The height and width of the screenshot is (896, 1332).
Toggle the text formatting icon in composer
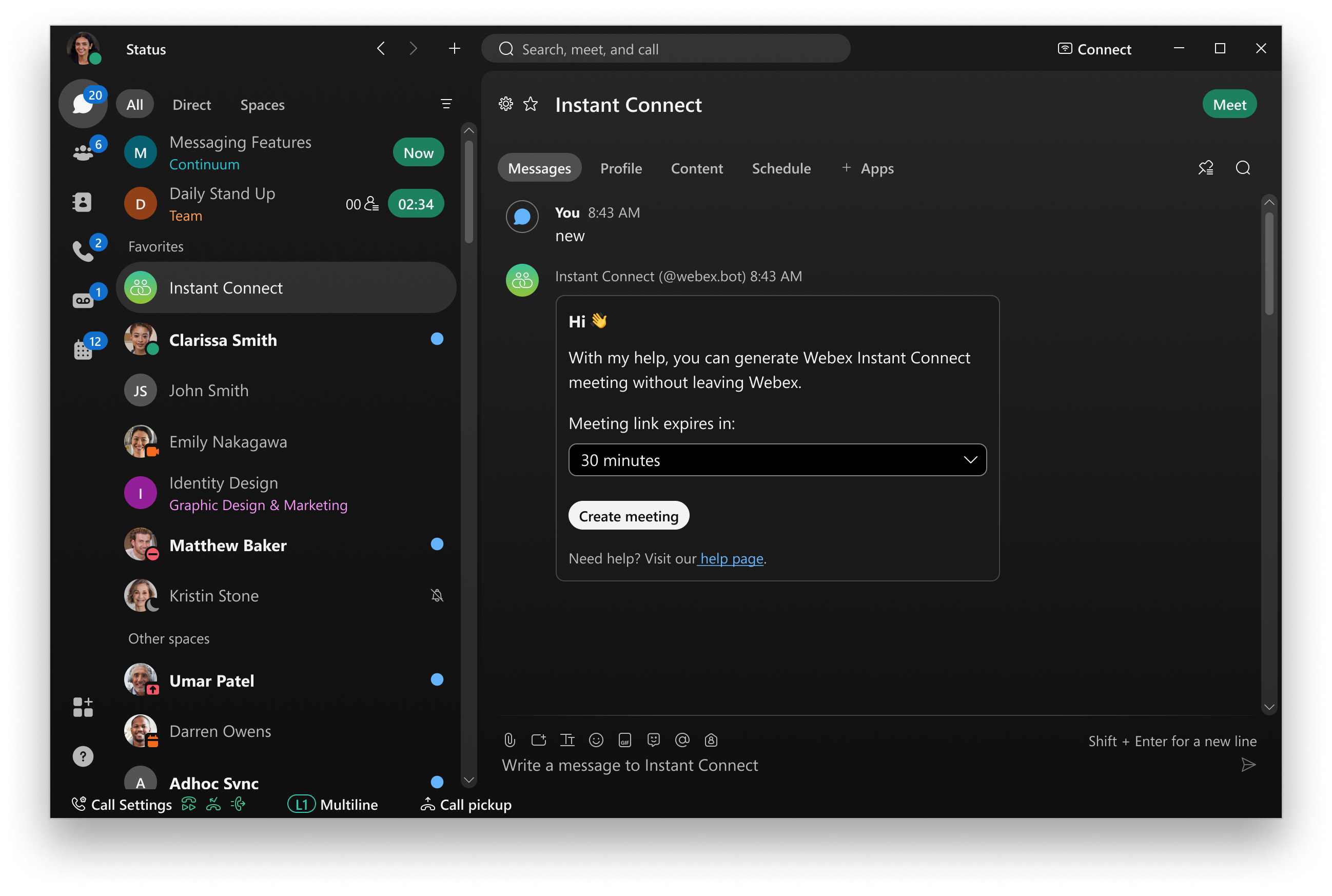567,740
